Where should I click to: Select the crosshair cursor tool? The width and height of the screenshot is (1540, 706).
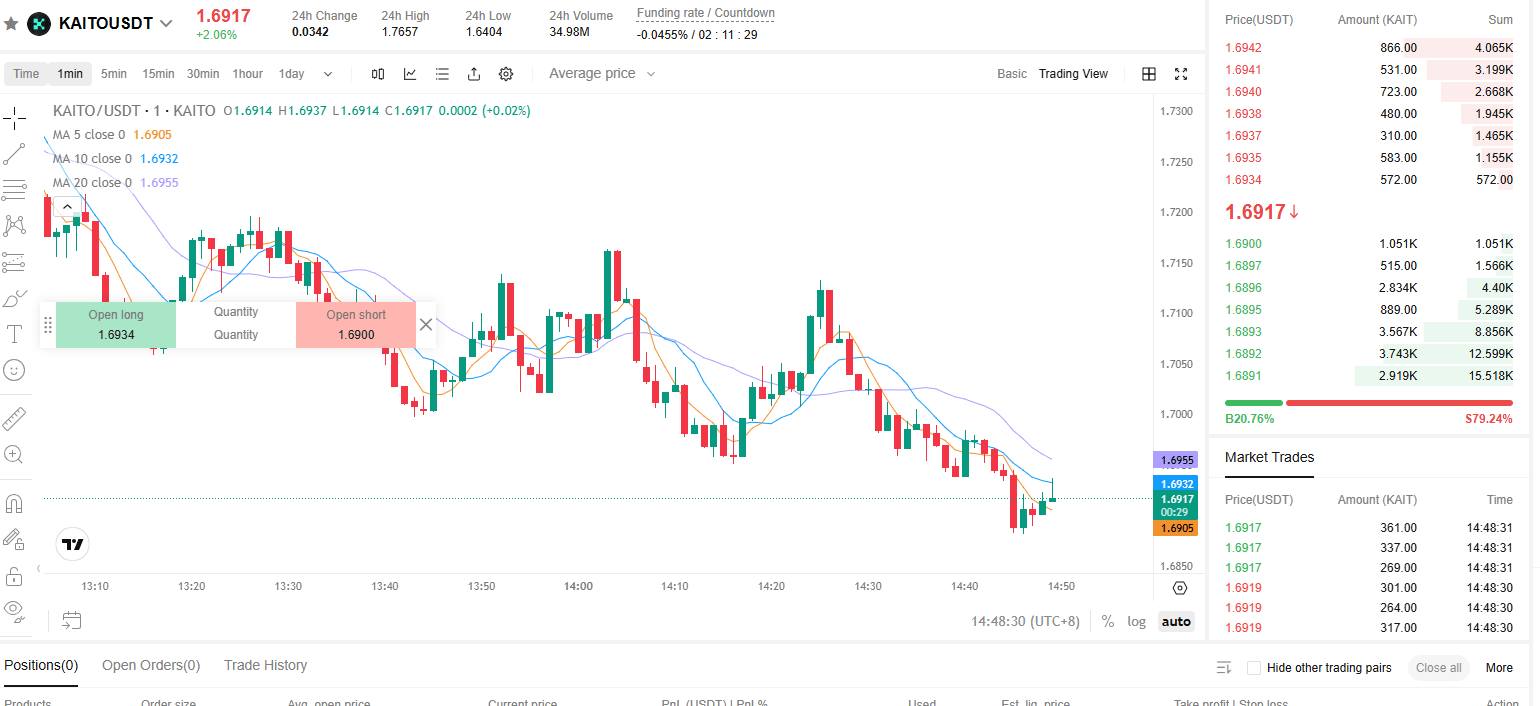coord(14,119)
